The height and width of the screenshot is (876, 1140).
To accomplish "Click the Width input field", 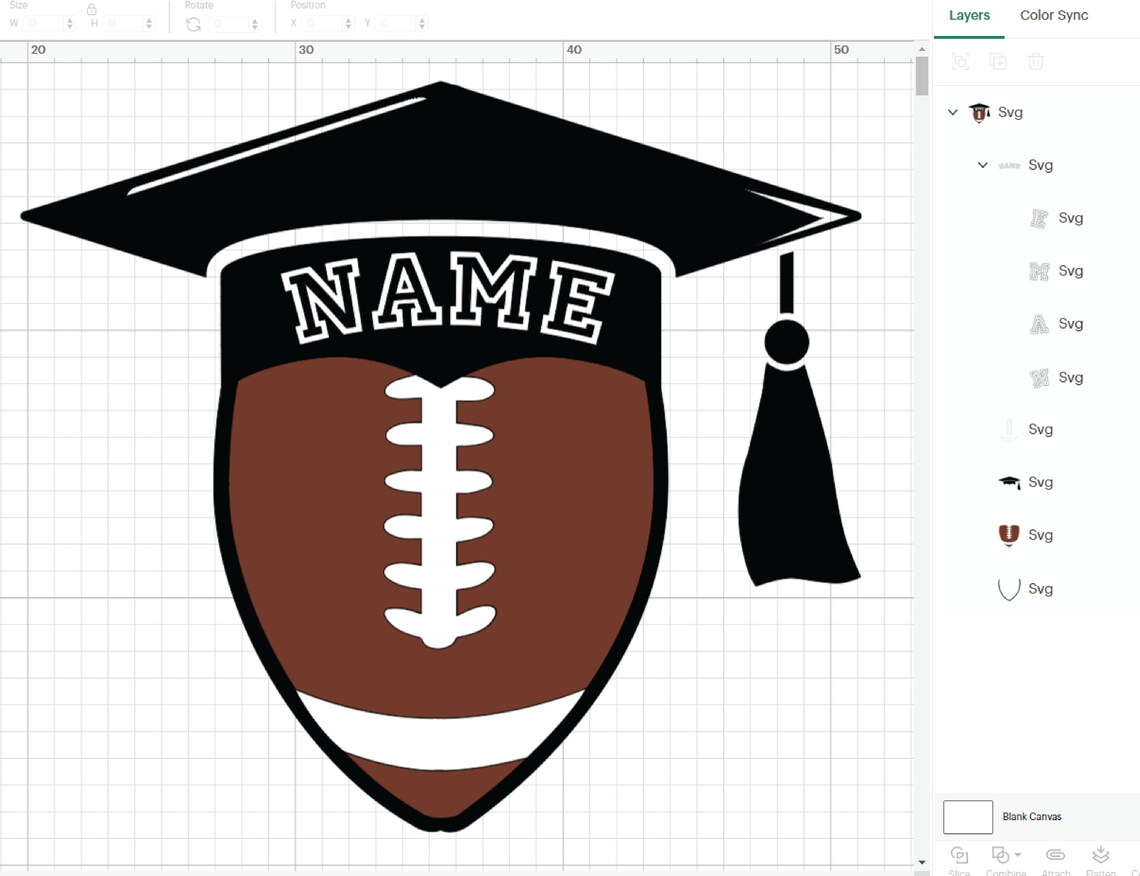I will [x=40, y=24].
